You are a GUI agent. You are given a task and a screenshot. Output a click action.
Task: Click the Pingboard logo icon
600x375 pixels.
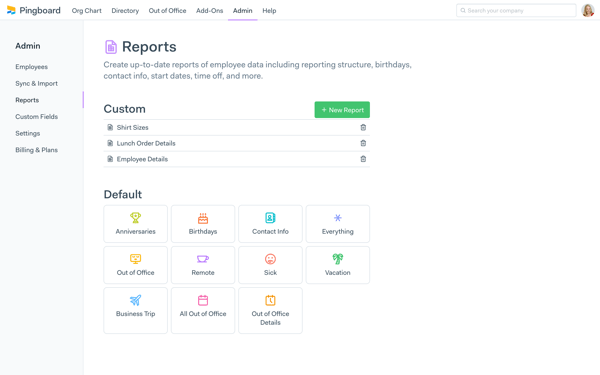coord(11,10)
